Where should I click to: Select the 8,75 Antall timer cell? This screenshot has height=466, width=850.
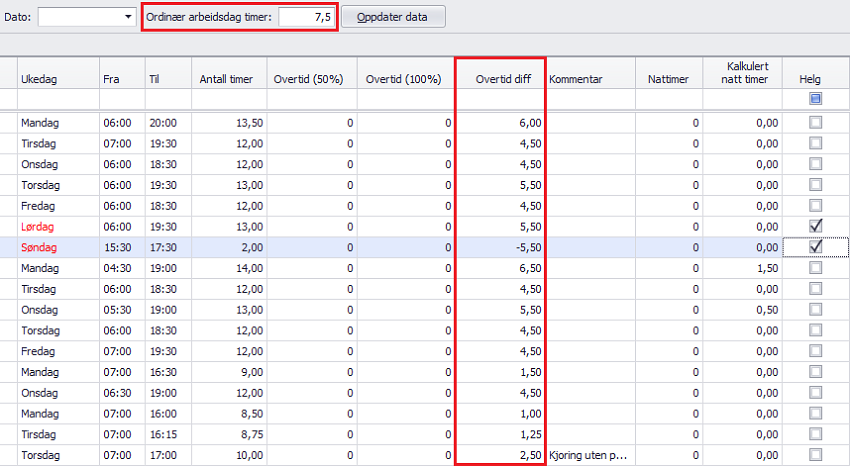[x=228, y=435]
